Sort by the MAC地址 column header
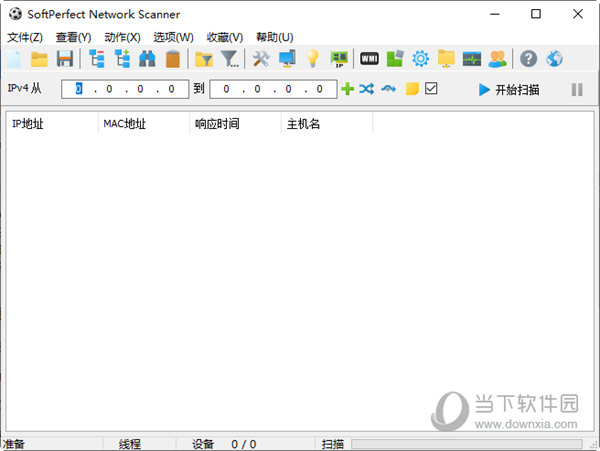This screenshot has width=600, height=451. point(144,124)
